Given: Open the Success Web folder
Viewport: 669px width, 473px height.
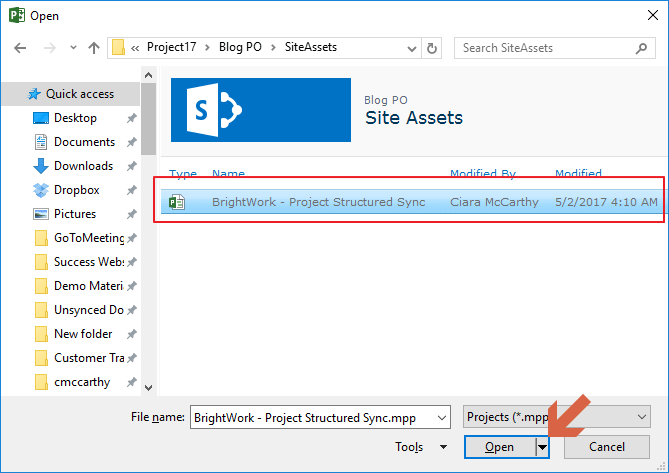Looking at the screenshot, I should [x=89, y=262].
